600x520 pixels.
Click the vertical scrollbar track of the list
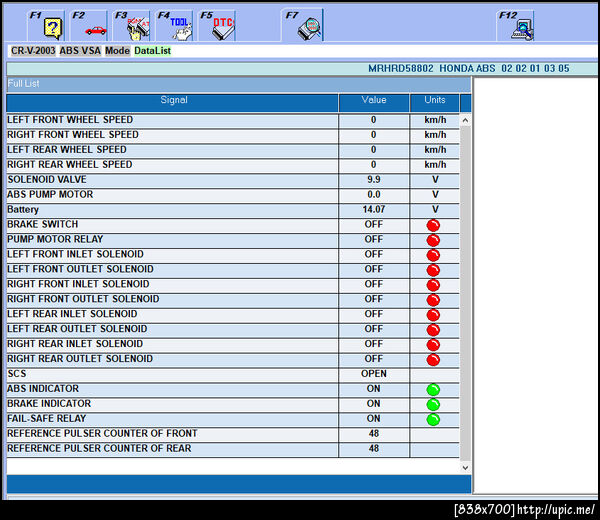pos(465,294)
